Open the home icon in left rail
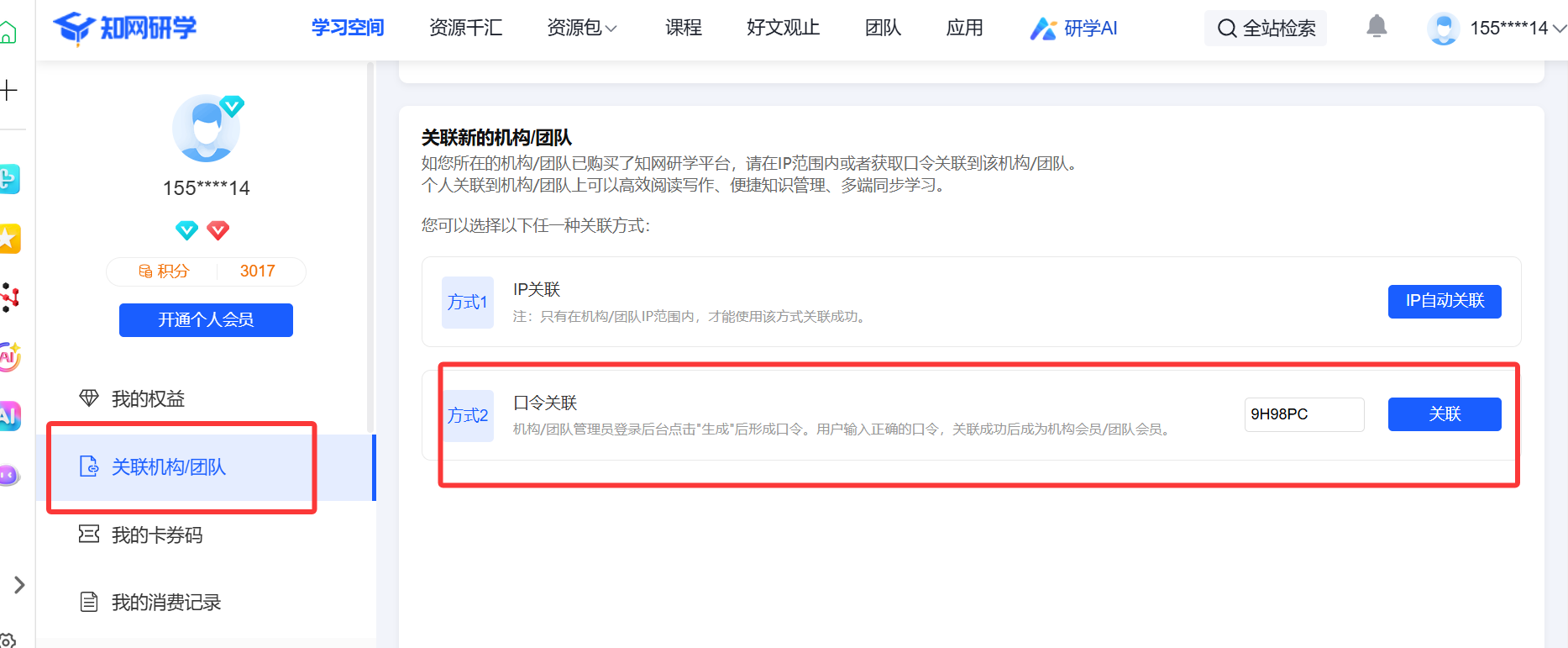 [8, 33]
